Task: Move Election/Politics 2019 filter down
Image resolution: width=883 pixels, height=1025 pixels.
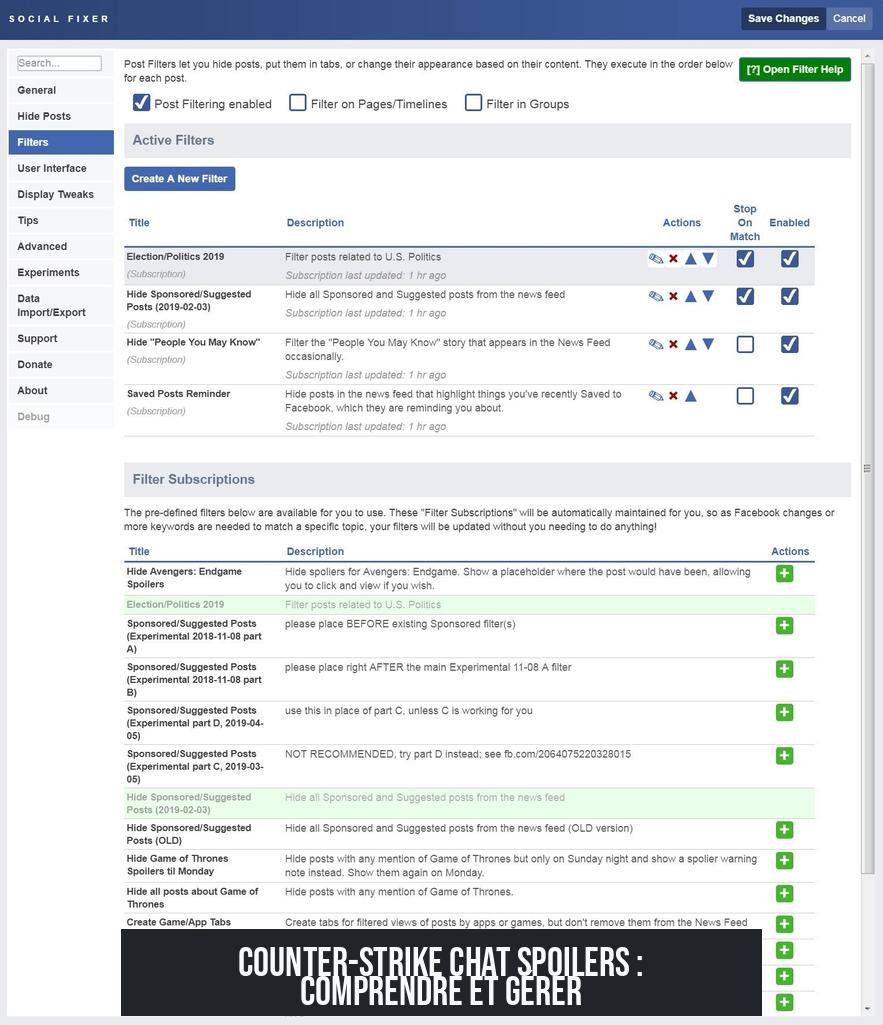Action: pos(708,259)
